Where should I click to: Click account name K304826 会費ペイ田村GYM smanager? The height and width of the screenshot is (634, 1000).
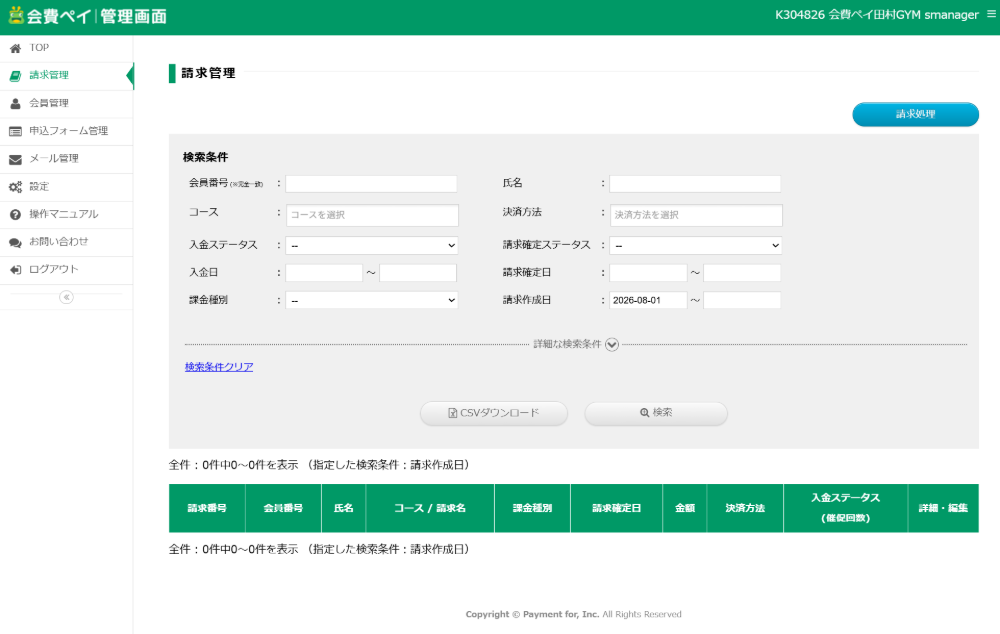click(x=876, y=15)
